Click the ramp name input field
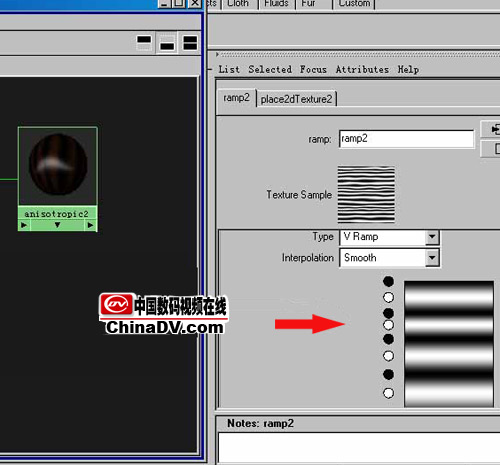This screenshot has height=465, width=500. (406, 138)
